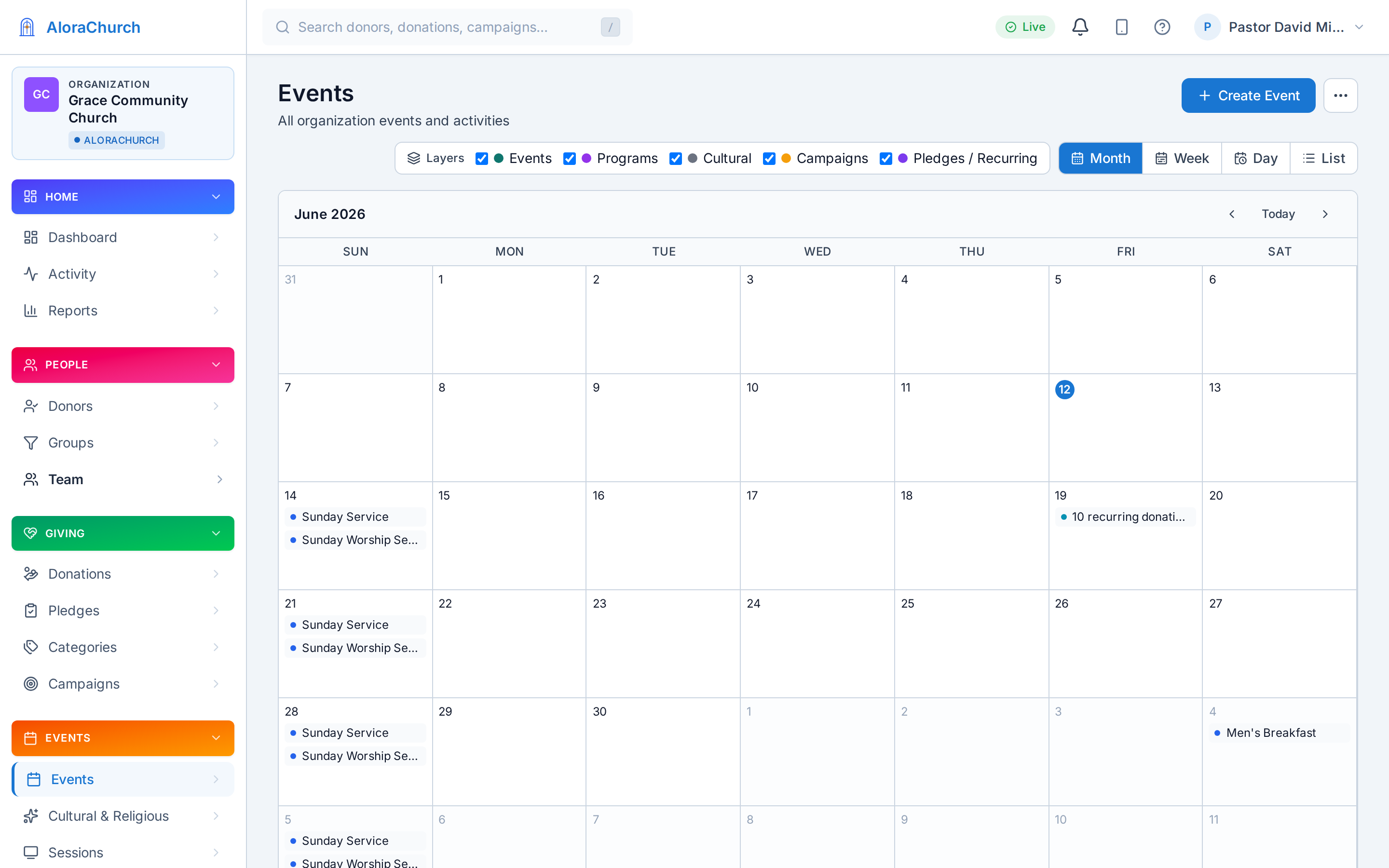Open the Pastor David user dropdown arrow
The height and width of the screenshot is (868, 1389).
[1359, 27]
